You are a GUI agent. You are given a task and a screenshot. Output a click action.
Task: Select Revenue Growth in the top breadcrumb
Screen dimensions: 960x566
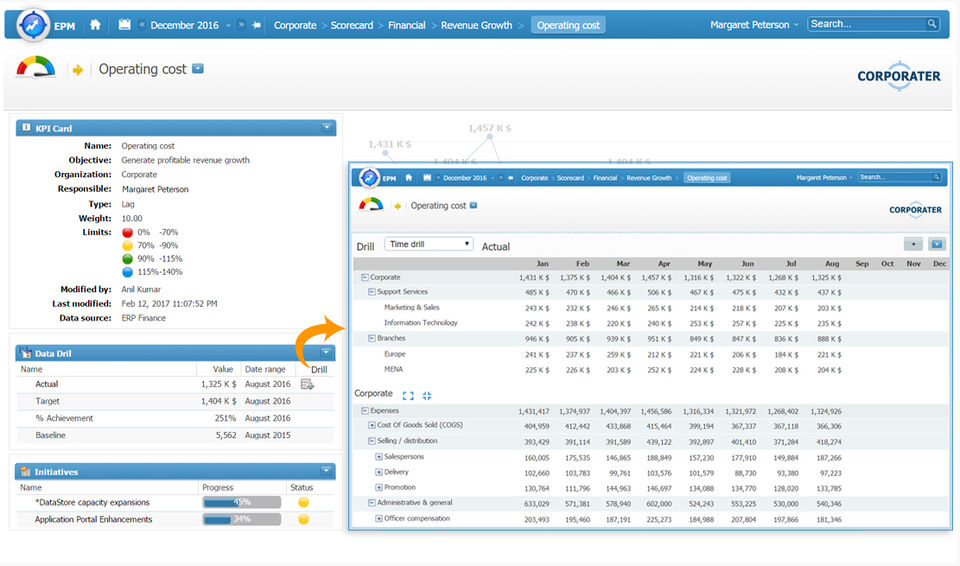coord(476,25)
